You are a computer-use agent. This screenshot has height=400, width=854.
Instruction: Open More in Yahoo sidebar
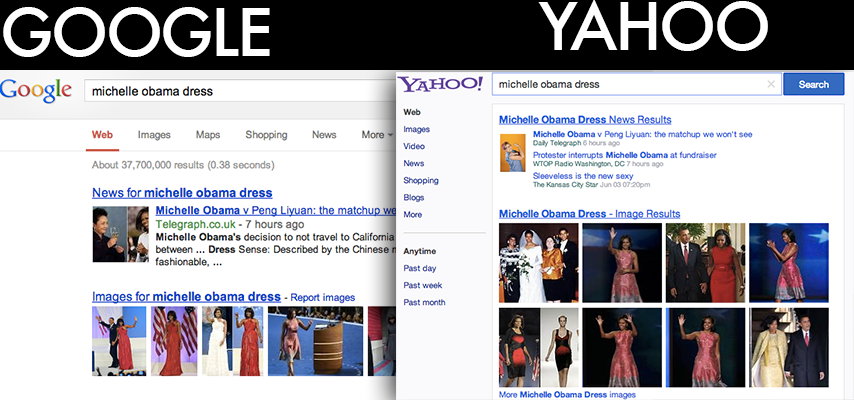click(413, 214)
